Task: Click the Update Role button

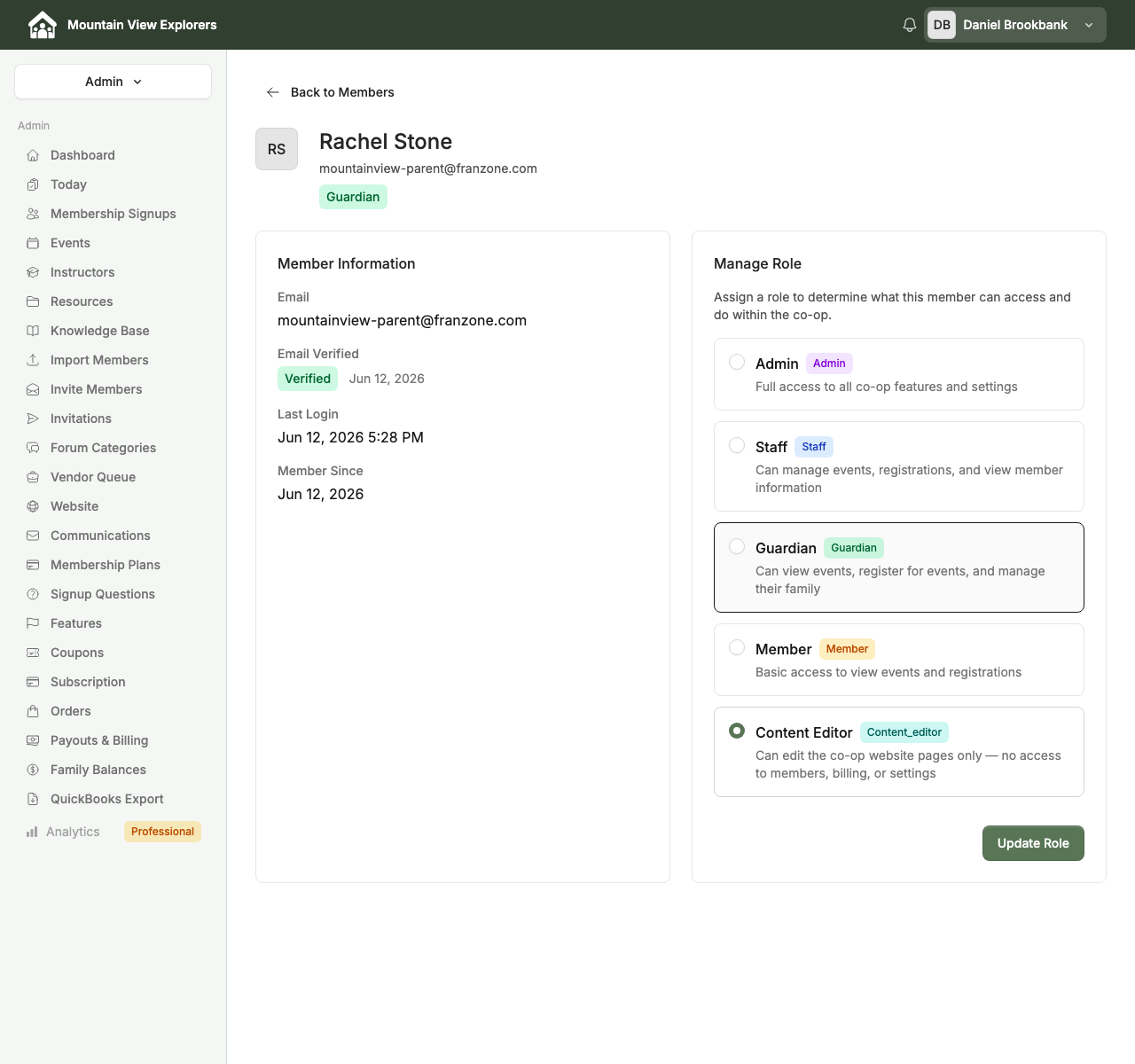Action: pos(1033,843)
